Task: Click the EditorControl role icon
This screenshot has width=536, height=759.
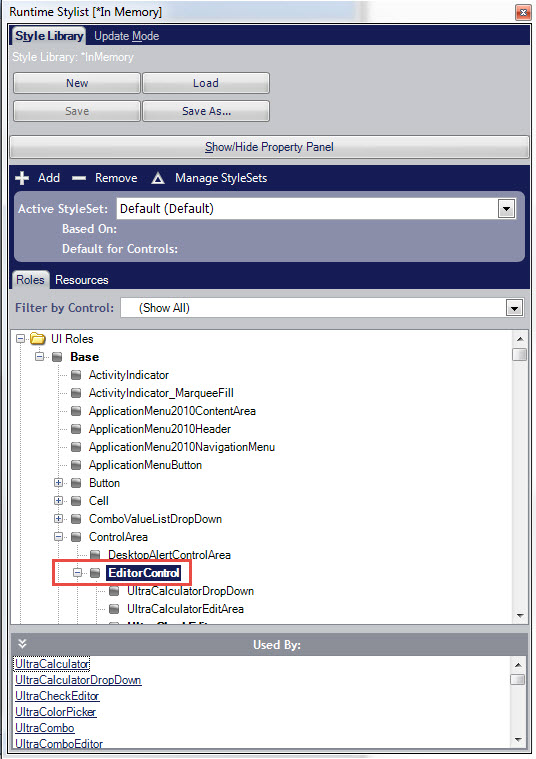Action: pyautogui.click(x=95, y=573)
